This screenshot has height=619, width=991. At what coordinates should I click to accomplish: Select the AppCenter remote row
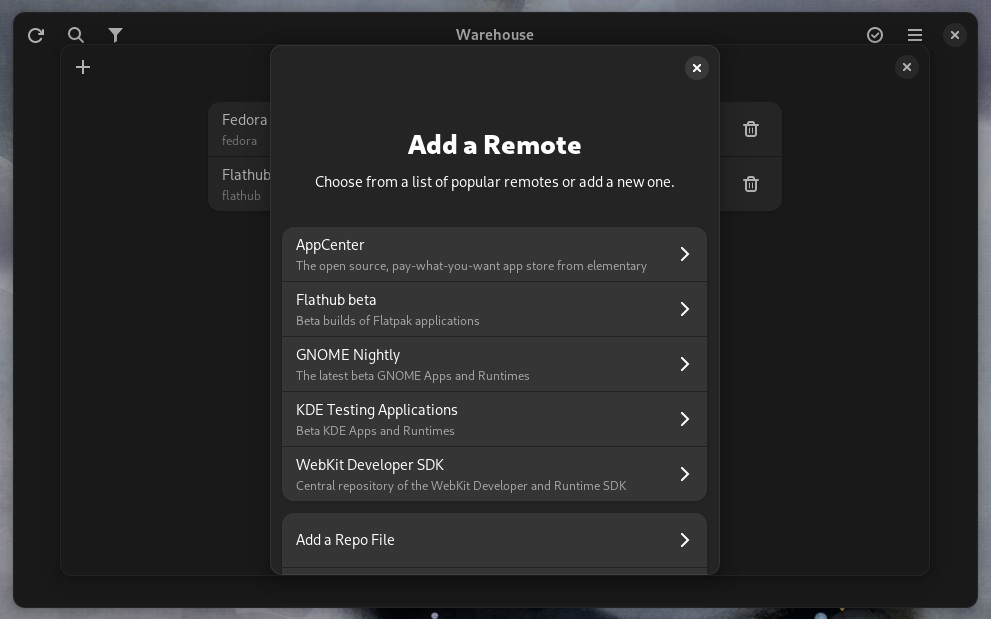(x=494, y=254)
